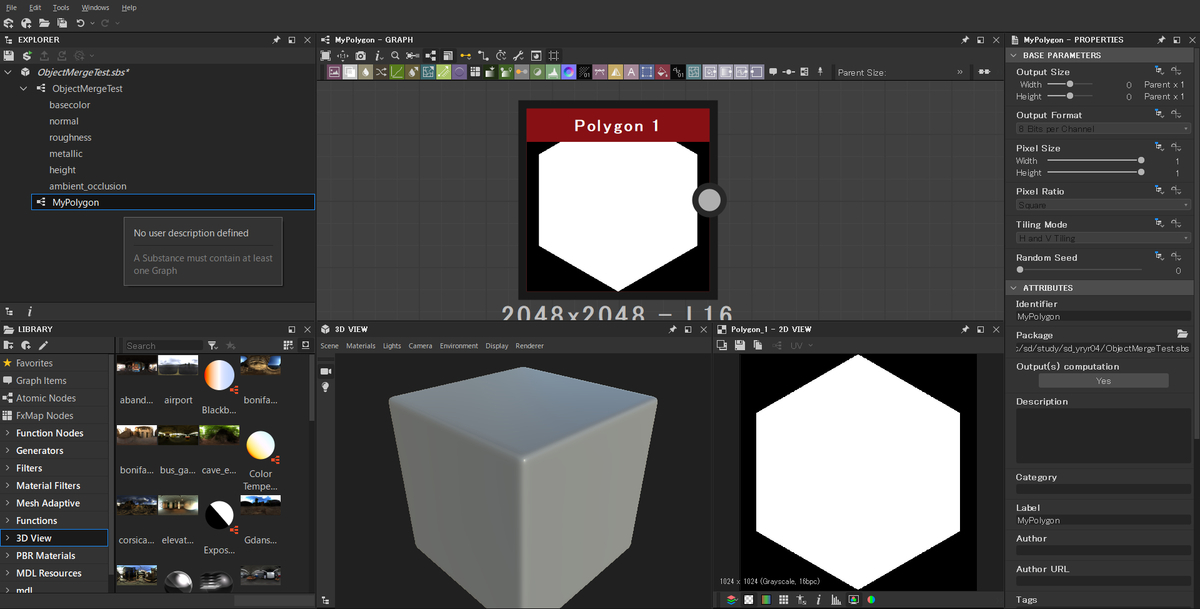Screen dimensions: 1200x609
Task: Add the purple circle node icon
Action: click(459, 72)
